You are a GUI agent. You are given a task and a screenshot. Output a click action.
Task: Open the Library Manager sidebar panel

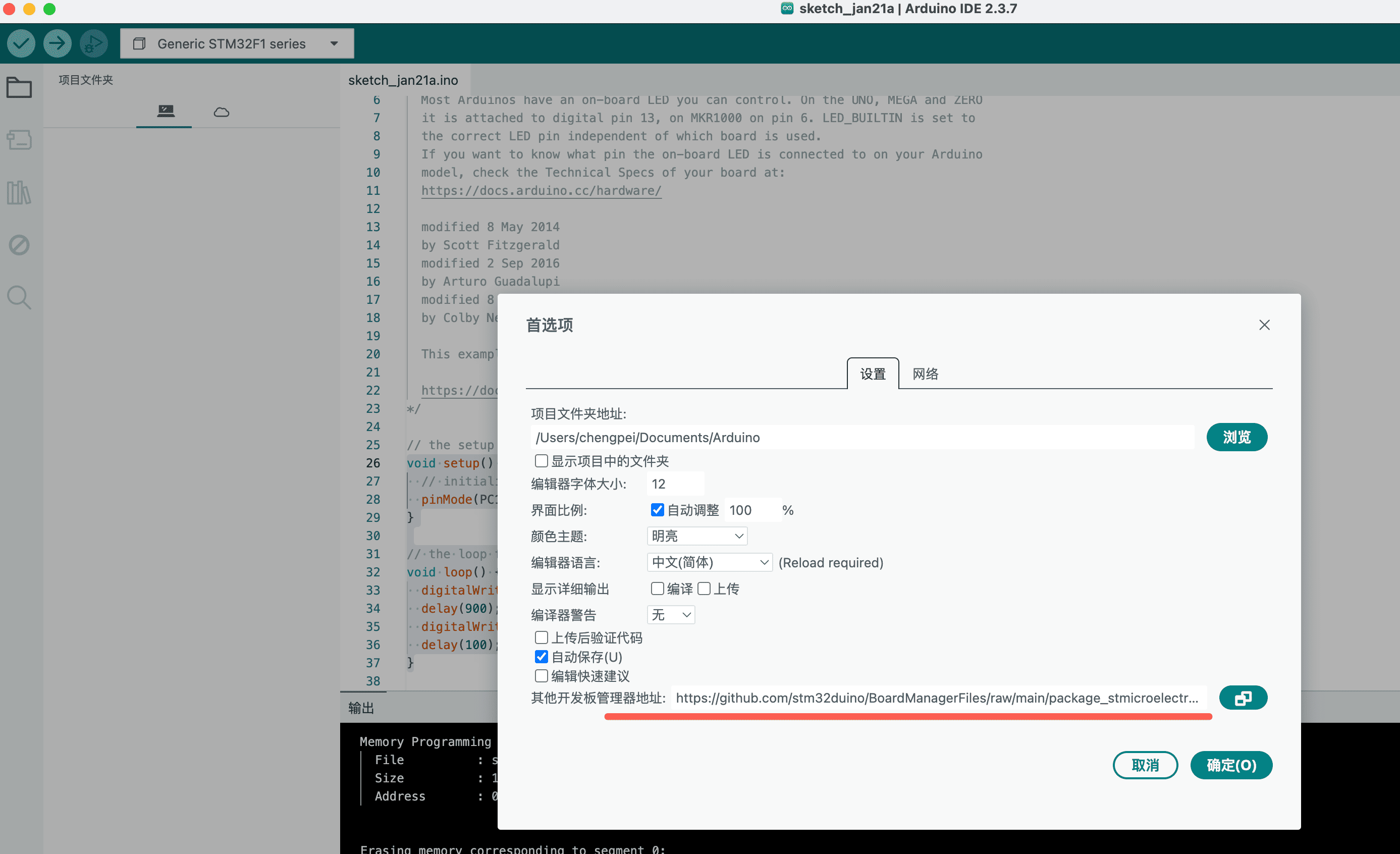click(19, 193)
